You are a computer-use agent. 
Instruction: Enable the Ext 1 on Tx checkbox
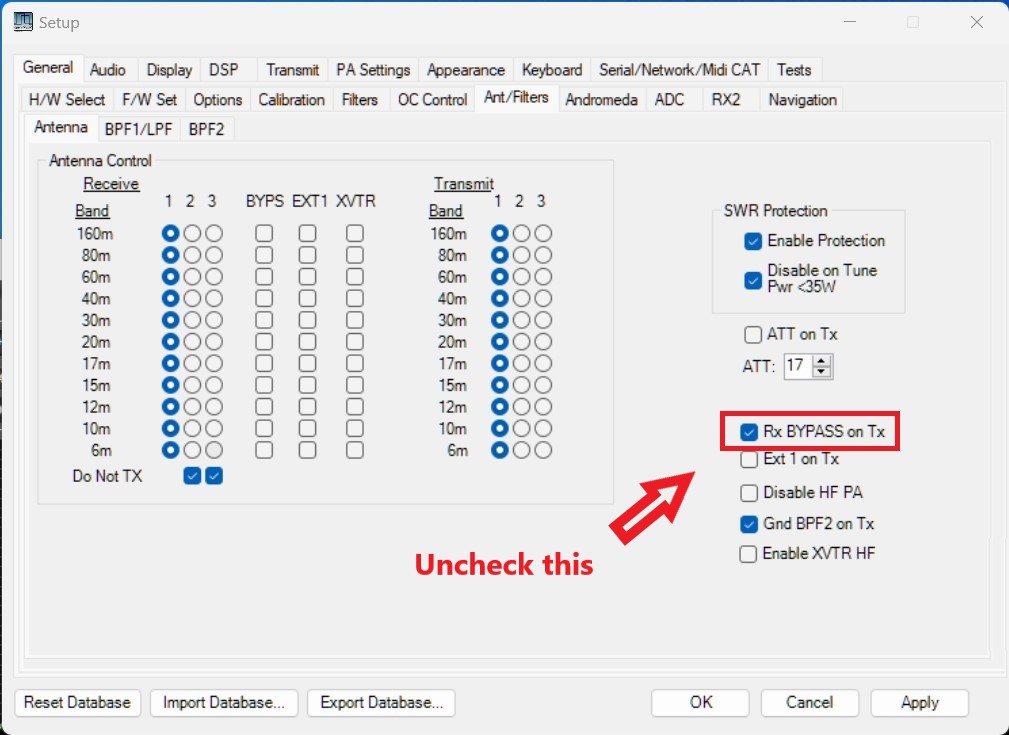748,460
